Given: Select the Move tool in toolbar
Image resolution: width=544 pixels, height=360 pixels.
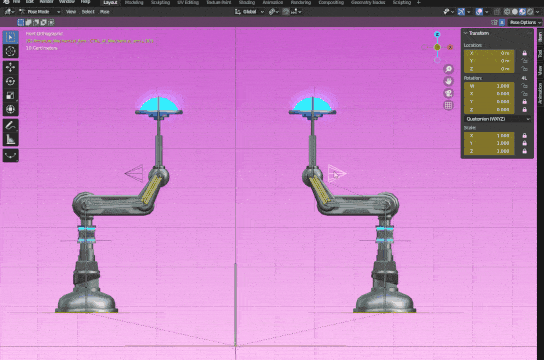Looking at the screenshot, I should [10, 67].
